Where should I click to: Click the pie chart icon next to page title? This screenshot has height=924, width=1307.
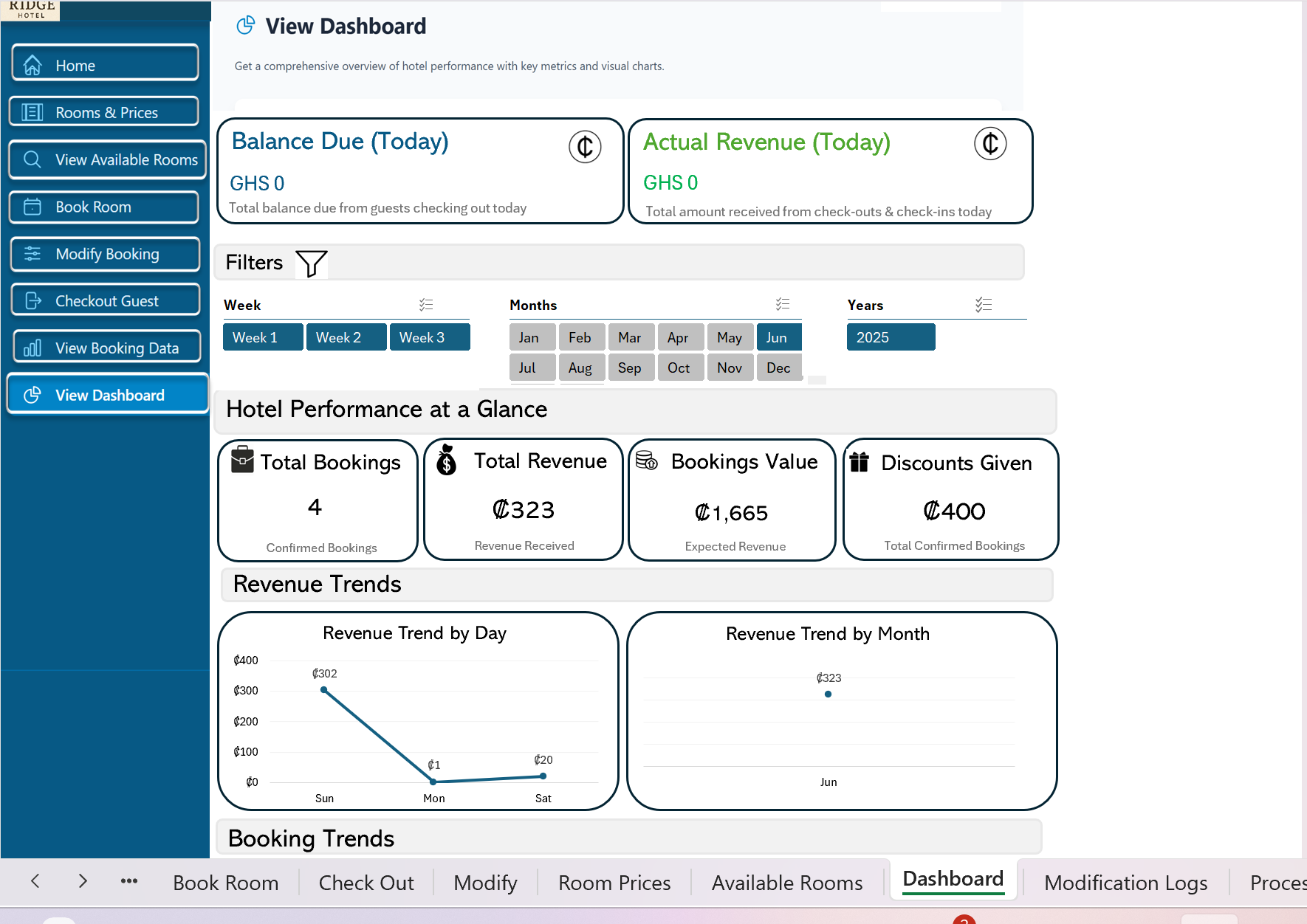246,26
